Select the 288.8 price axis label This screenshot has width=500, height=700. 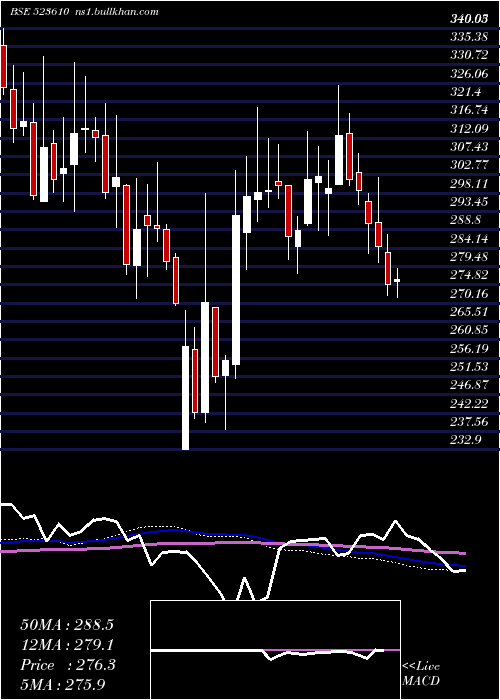point(464,220)
